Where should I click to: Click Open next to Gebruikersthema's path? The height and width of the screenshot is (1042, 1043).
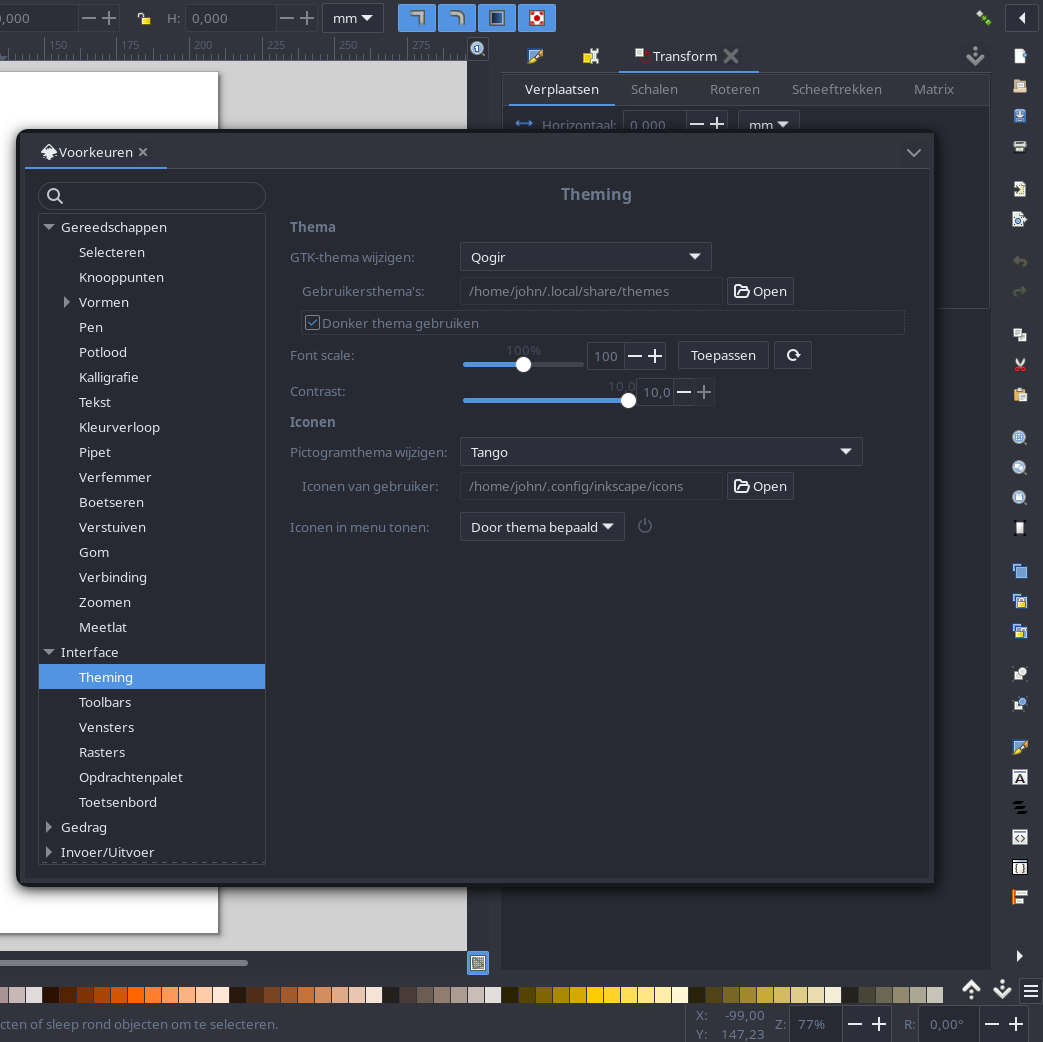click(760, 291)
